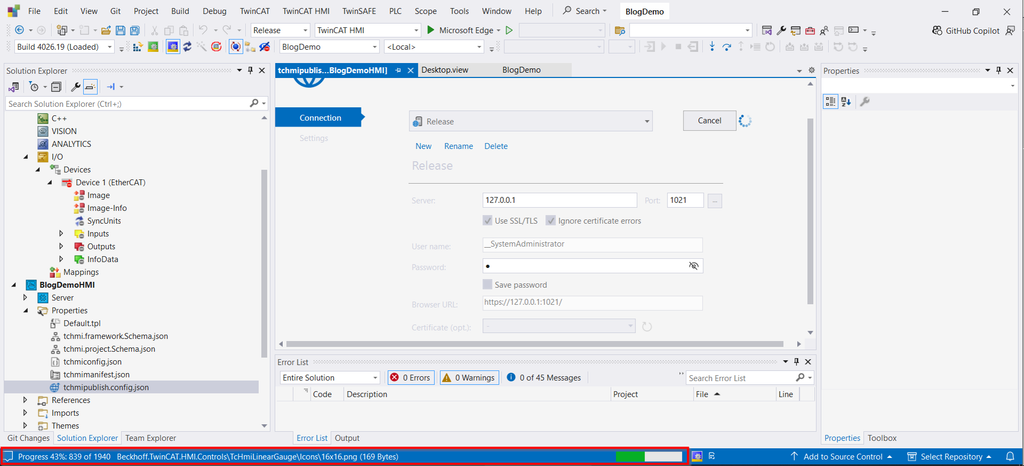Click the Start Without Debugging outline arrow
This screenshot has width=1024, height=466.
(x=509, y=30)
